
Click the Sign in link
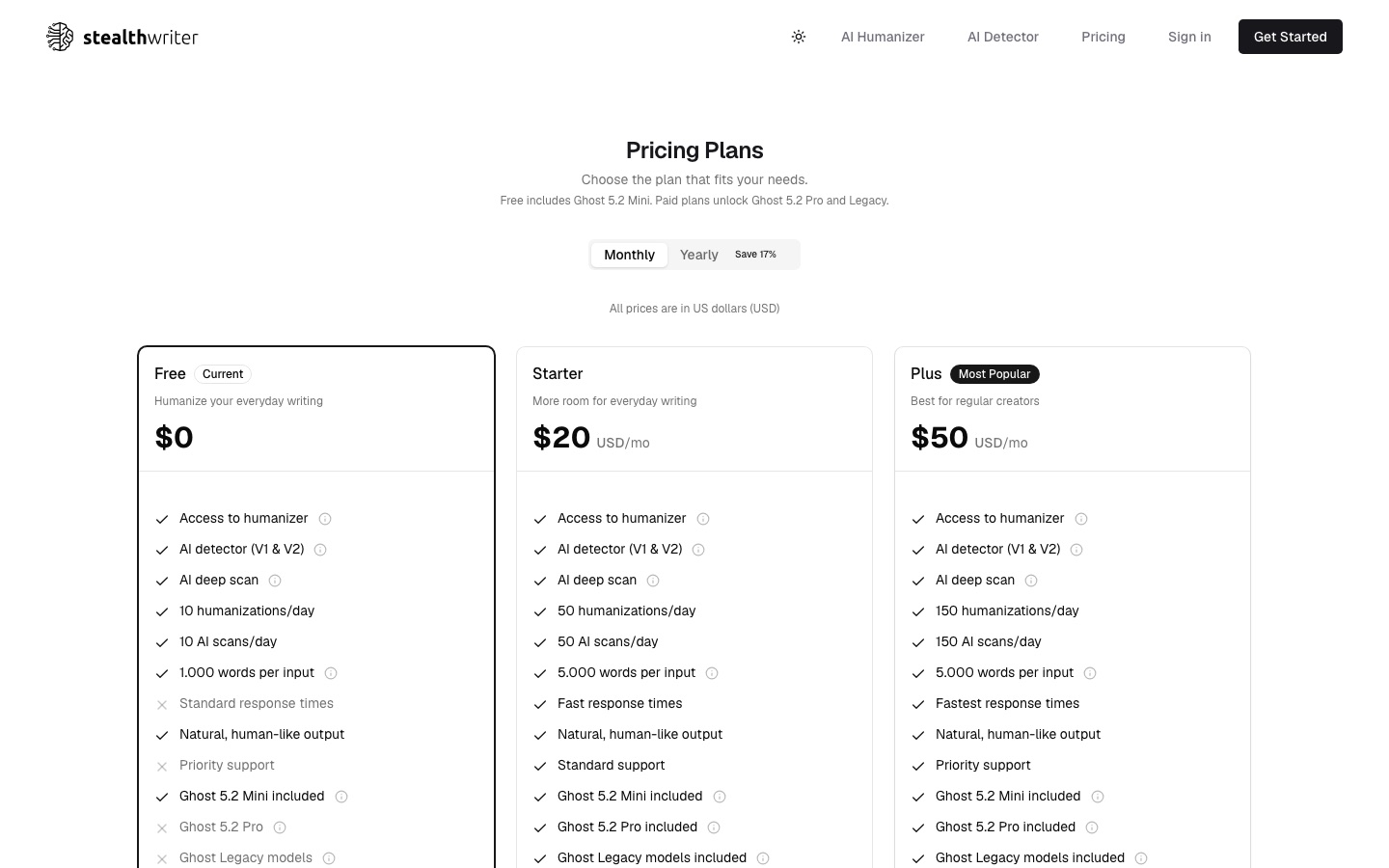(1189, 37)
